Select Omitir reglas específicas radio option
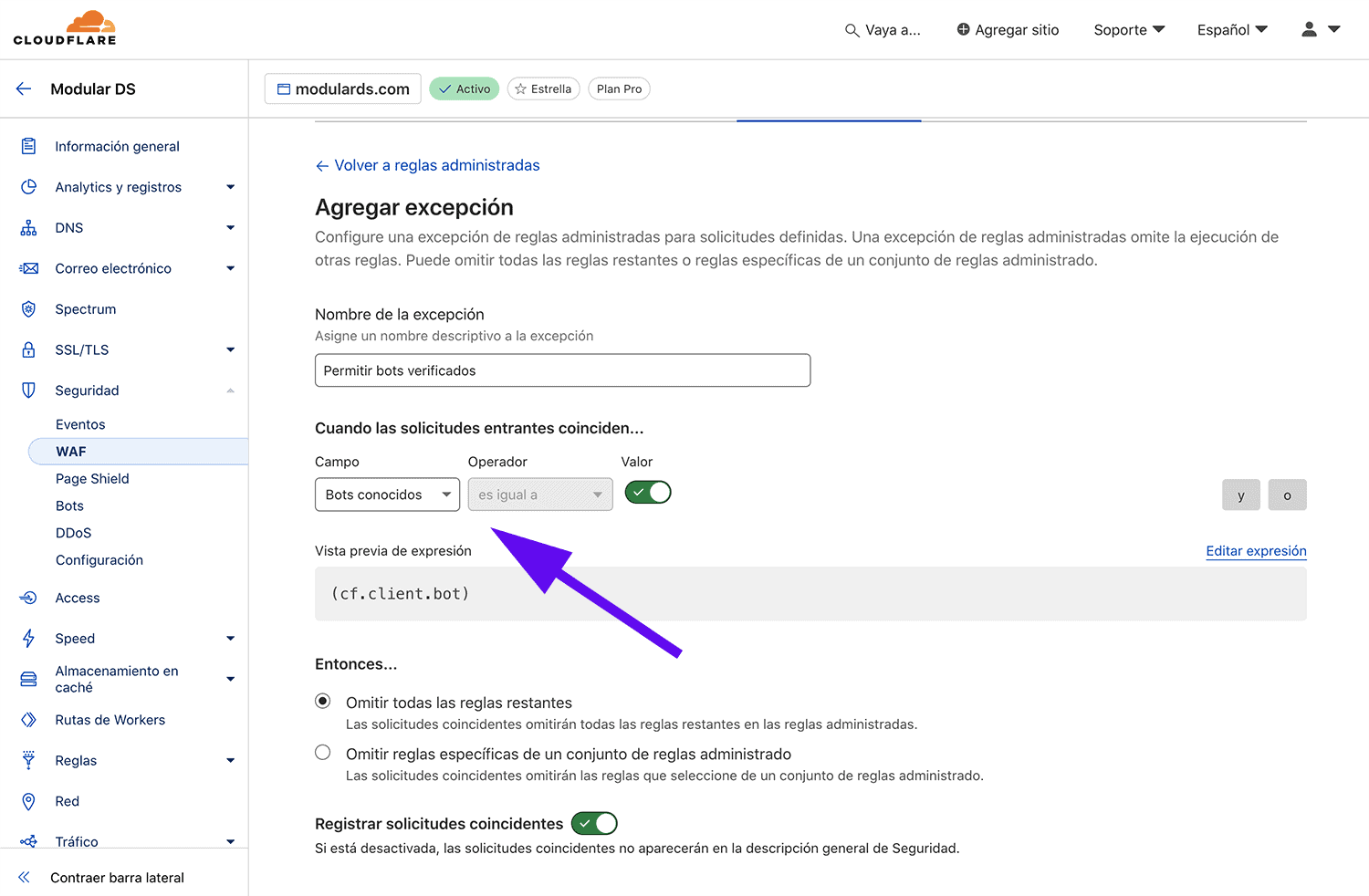 (323, 753)
